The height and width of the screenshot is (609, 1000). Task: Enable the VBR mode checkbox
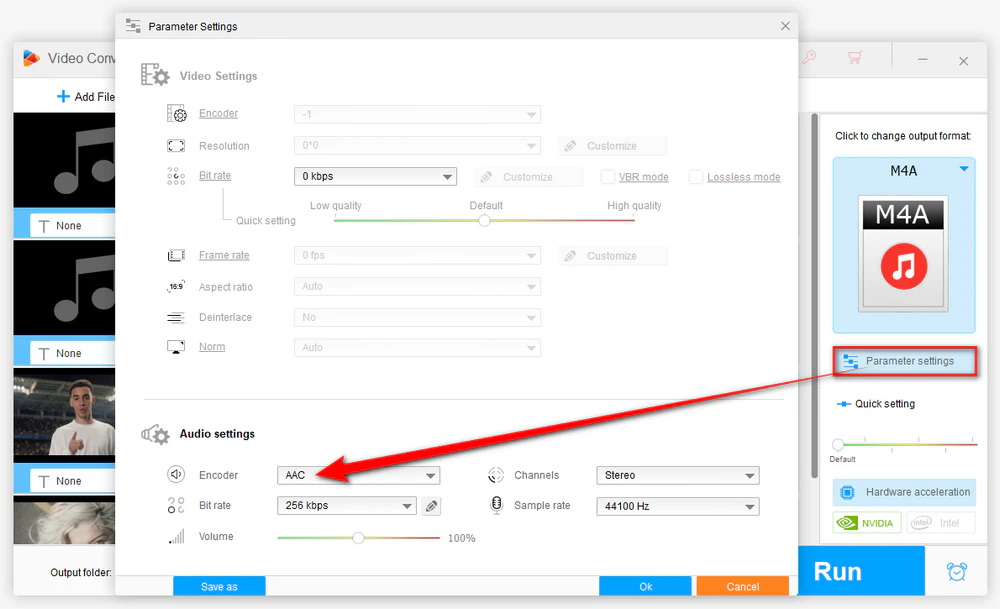point(608,177)
